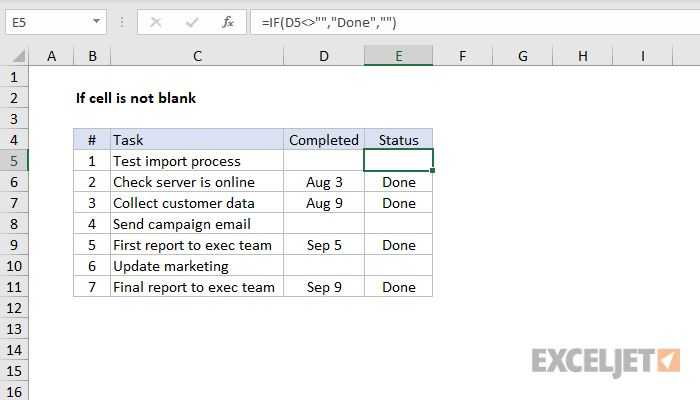Click 'Done' status for Check server is online

tap(399, 182)
